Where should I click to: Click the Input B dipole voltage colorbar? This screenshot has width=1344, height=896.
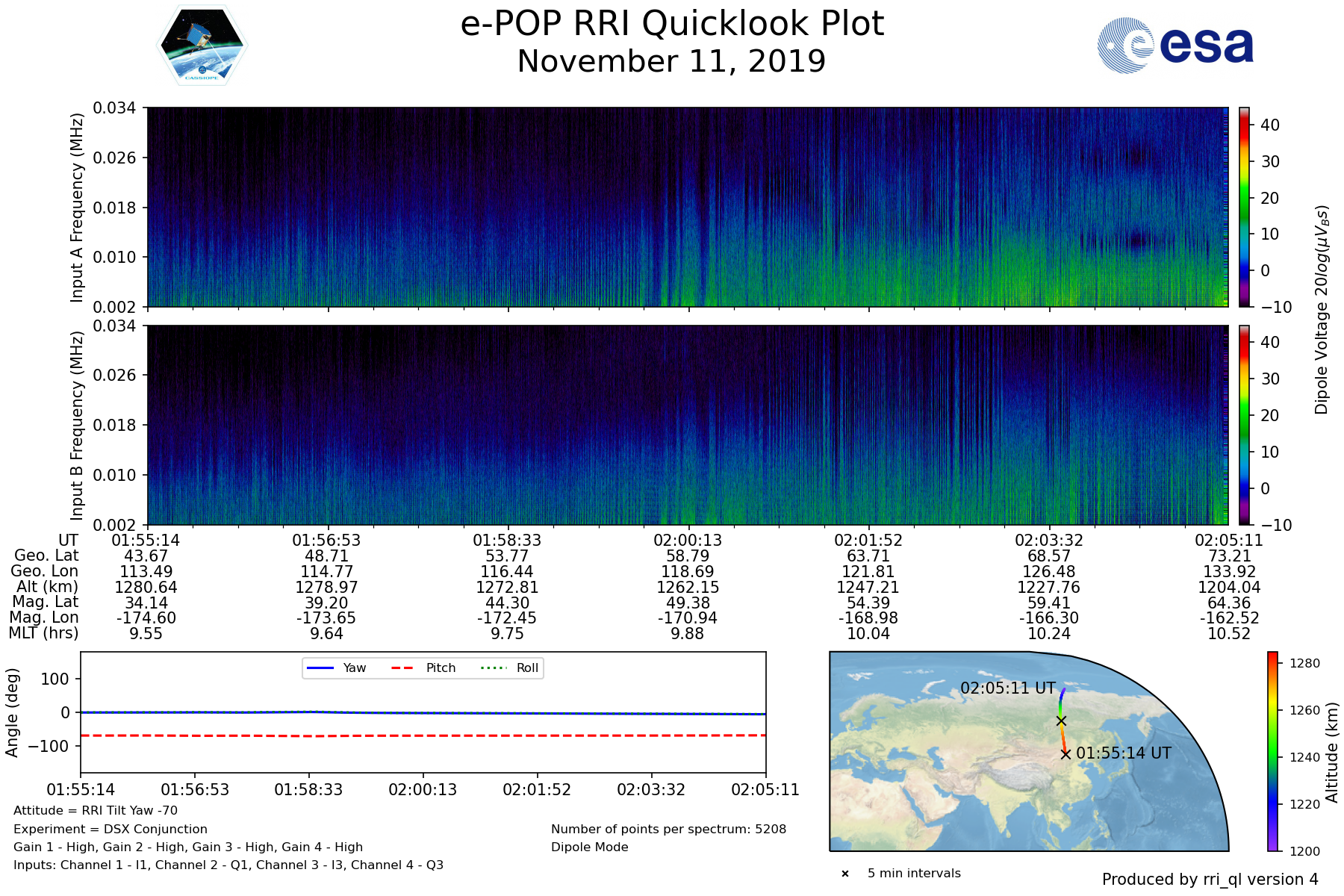point(1245,425)
